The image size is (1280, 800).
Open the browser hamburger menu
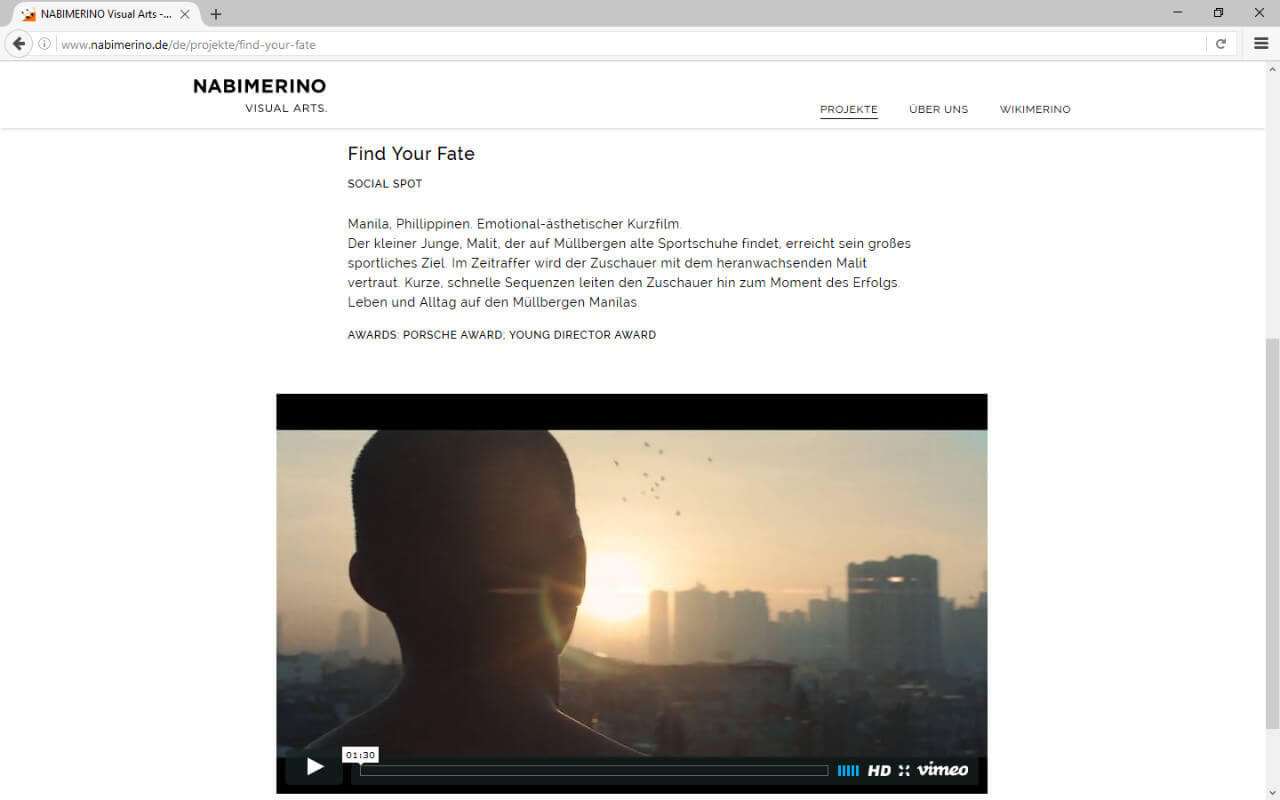click(1261, 44)
